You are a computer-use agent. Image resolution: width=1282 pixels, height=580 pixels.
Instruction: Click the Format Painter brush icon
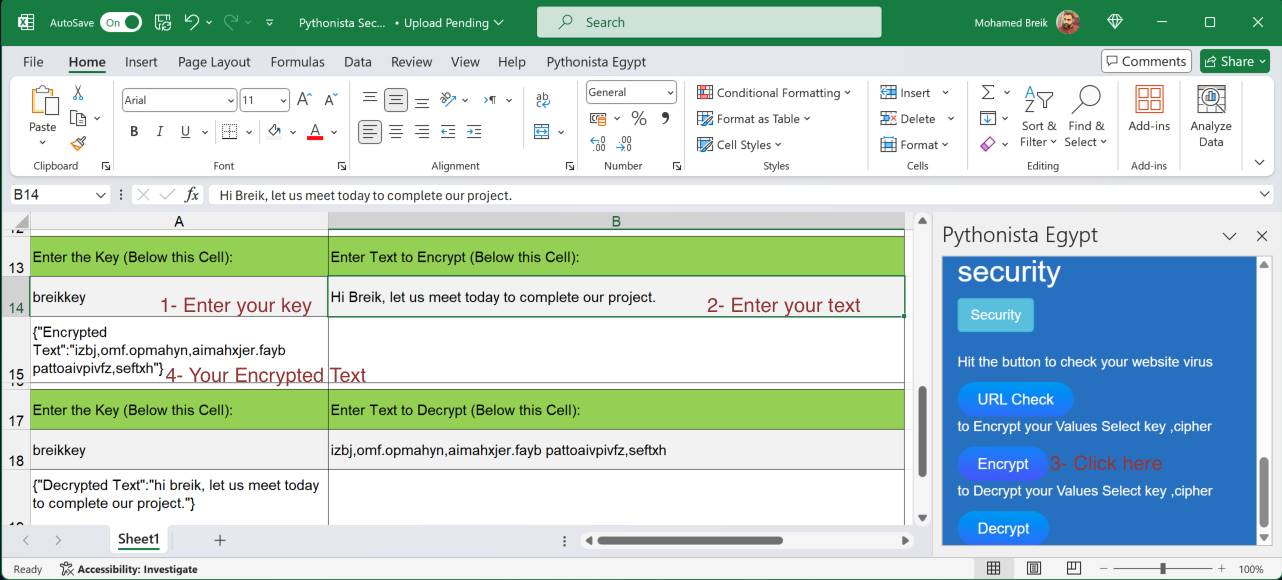[78, 143]
